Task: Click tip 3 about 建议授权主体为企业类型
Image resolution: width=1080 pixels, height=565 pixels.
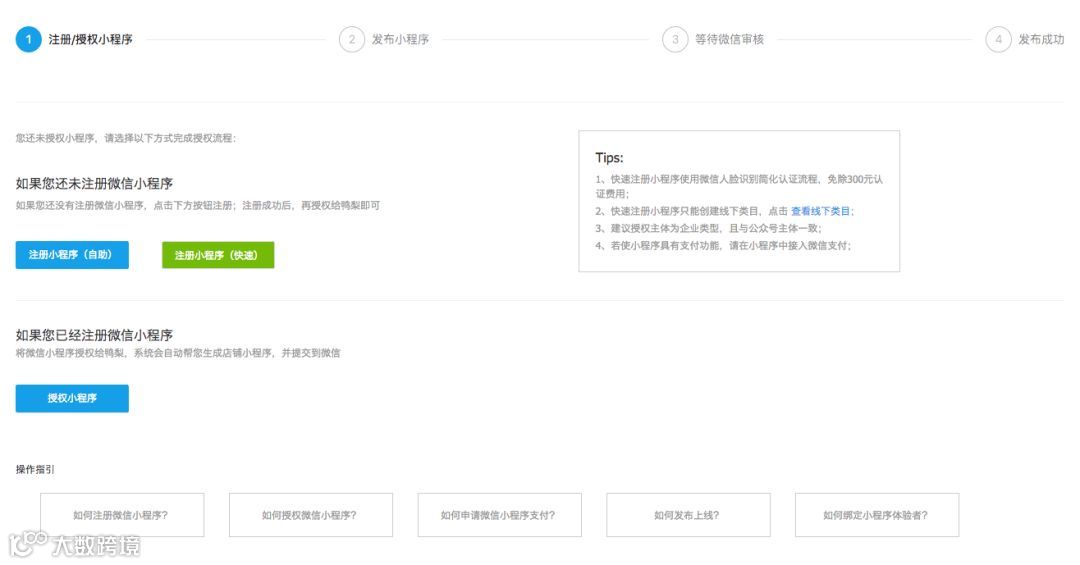Action: click(x=708, y=228)
